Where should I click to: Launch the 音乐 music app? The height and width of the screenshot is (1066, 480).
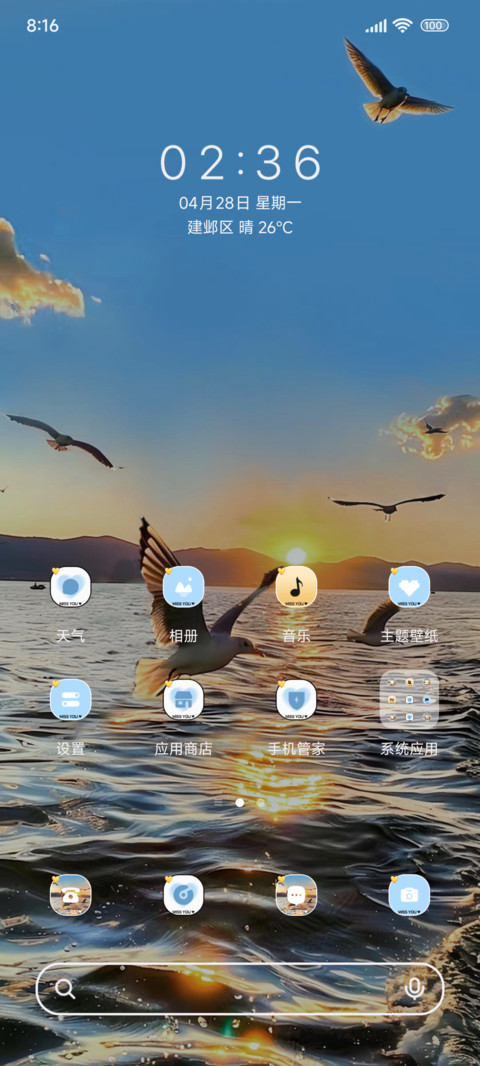coord(296,587)
